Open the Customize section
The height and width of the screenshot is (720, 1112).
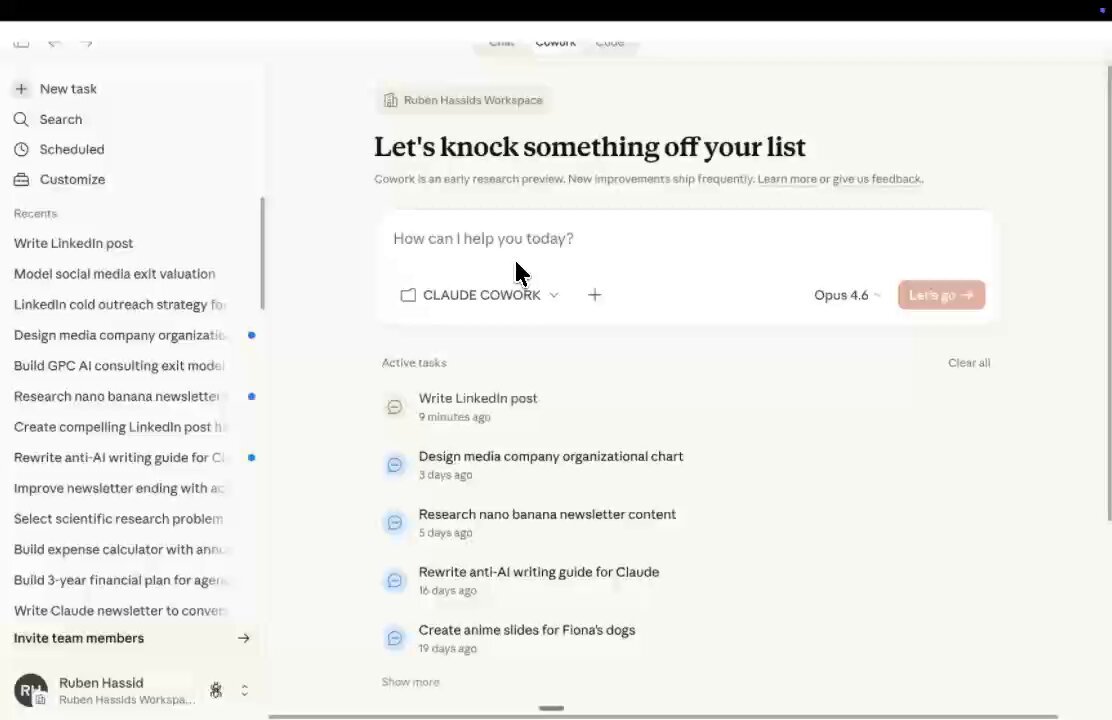coord(72,179)
